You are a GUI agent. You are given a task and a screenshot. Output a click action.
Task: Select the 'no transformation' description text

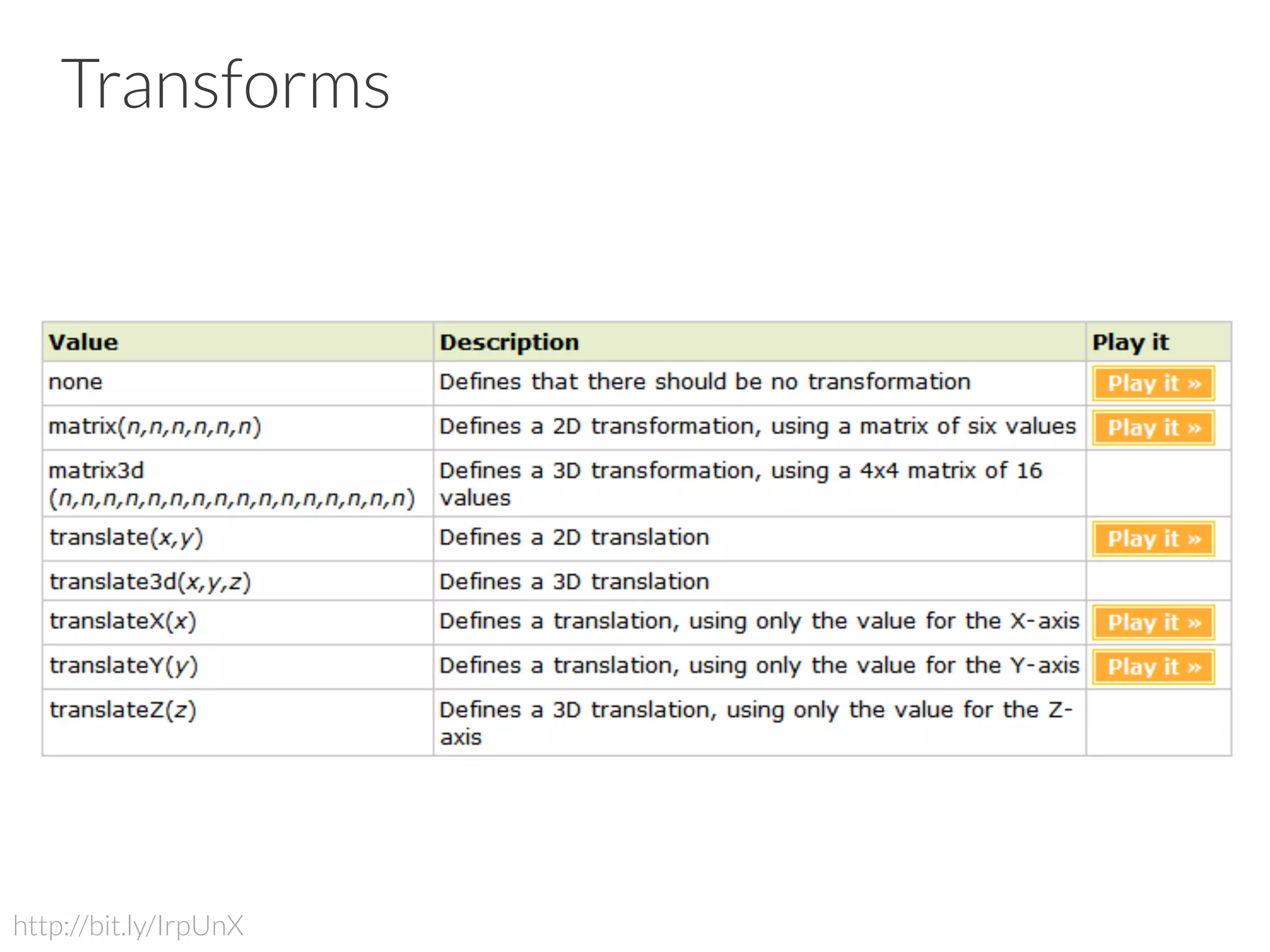click(x=704, y=382)
